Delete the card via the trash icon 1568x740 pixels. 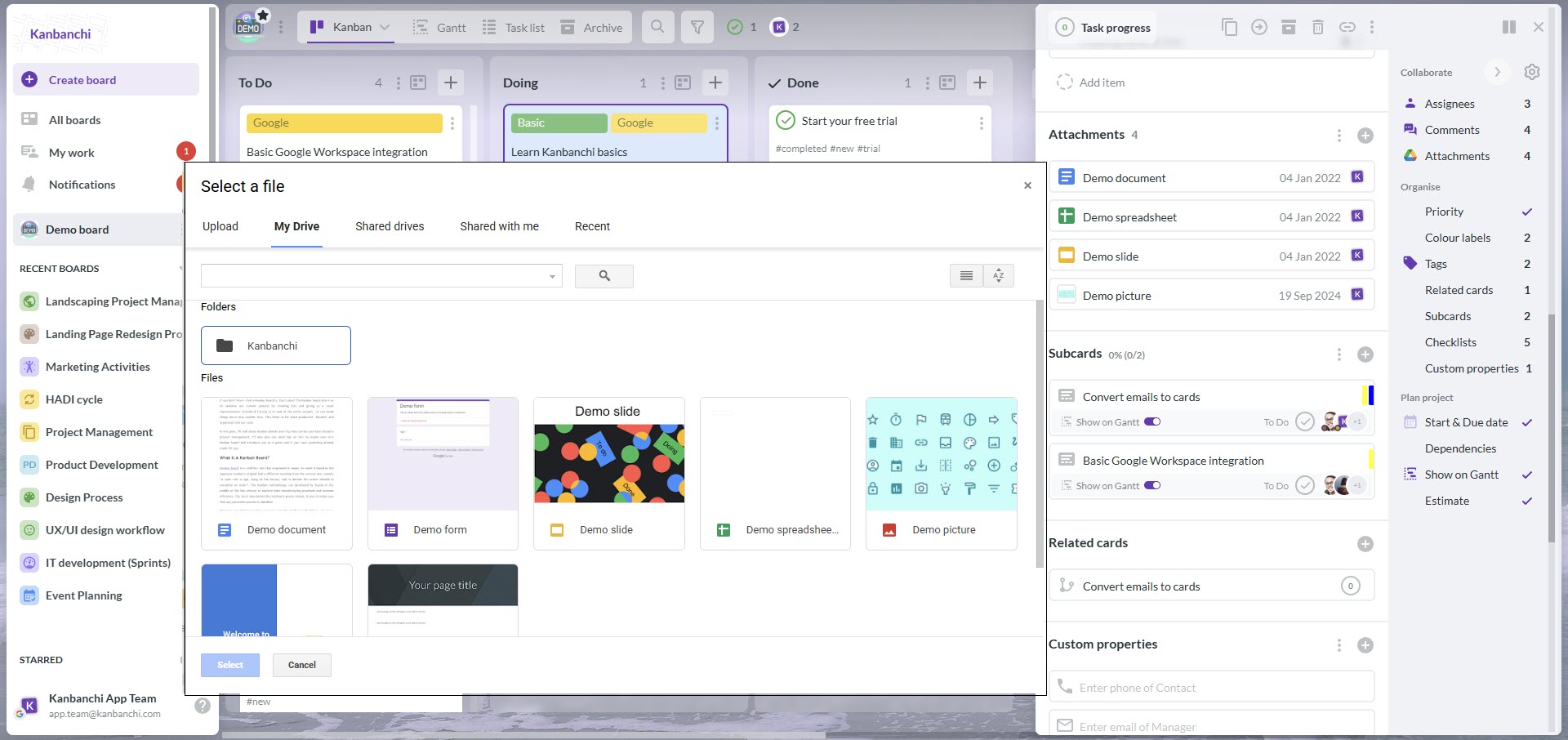coord(1317,27)
